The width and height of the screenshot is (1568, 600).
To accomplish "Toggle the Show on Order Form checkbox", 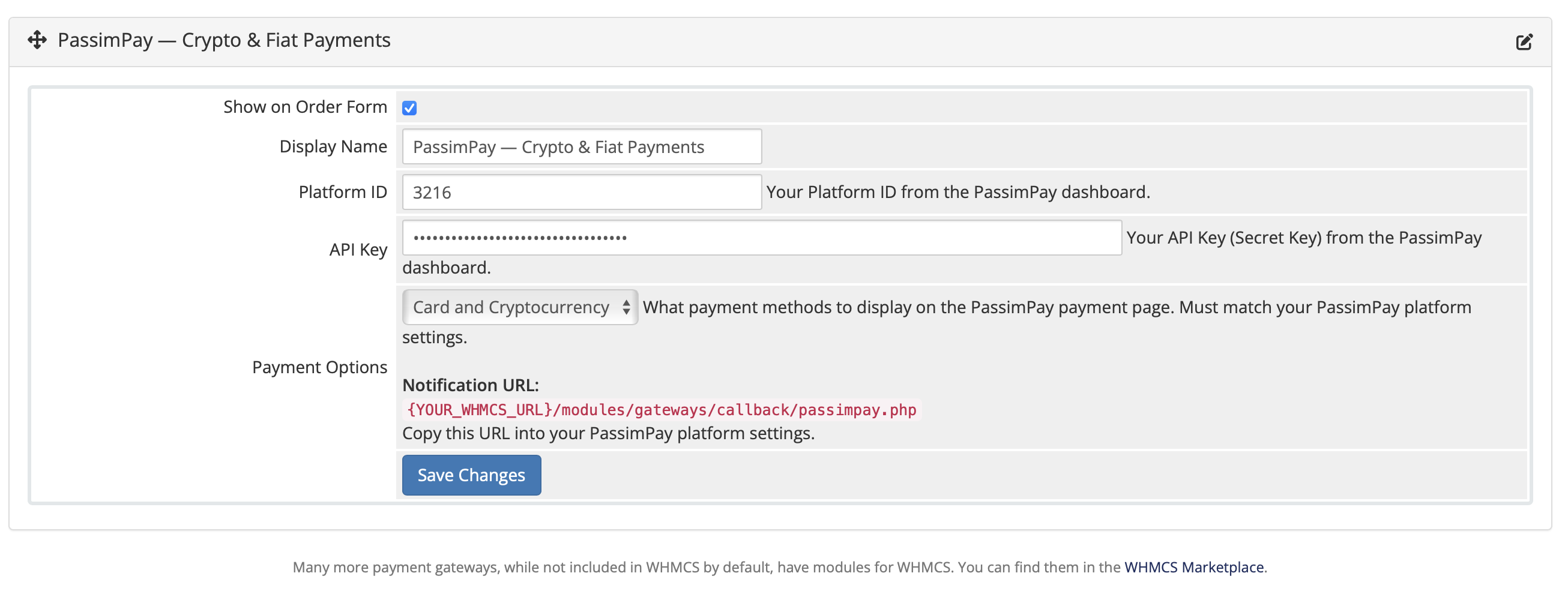I will (409, 109).
